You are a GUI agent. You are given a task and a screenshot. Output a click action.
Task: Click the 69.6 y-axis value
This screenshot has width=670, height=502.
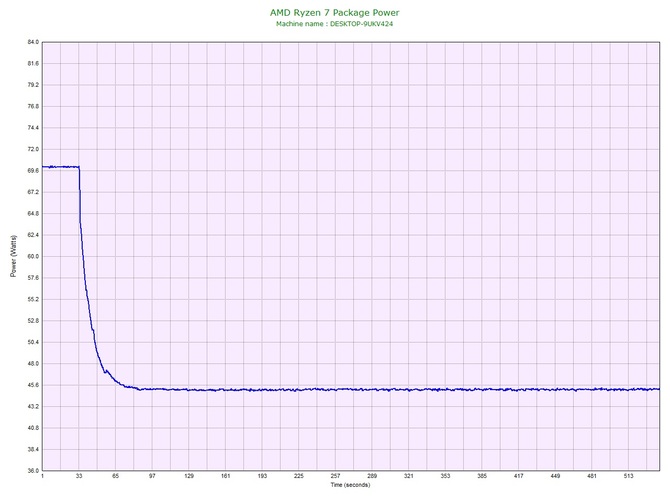[33, 171]
